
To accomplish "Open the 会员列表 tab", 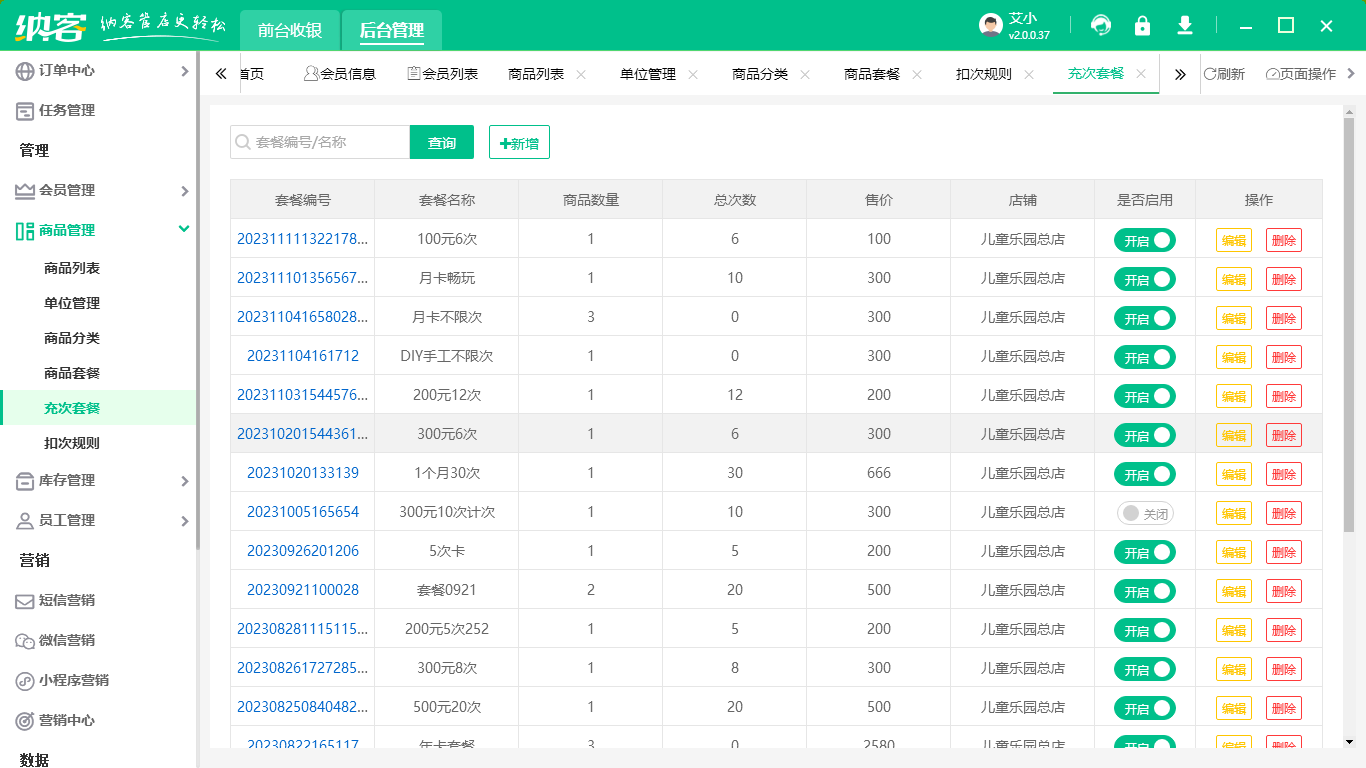I will pos(443,74).
